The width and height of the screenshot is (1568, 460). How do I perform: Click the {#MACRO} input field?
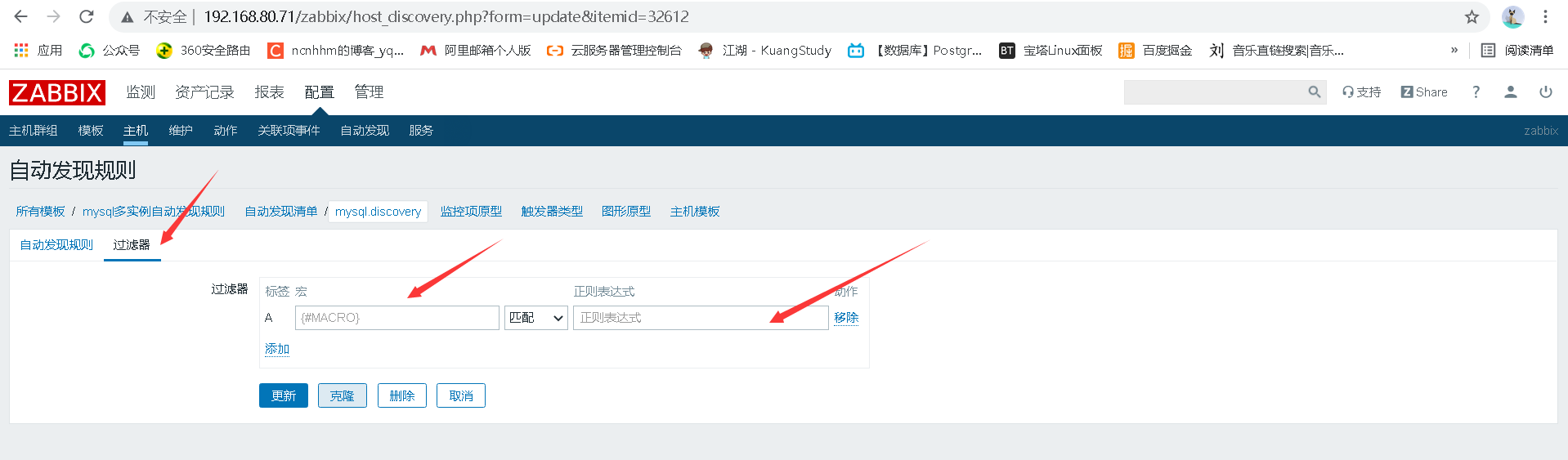click(x=397, y=318)
